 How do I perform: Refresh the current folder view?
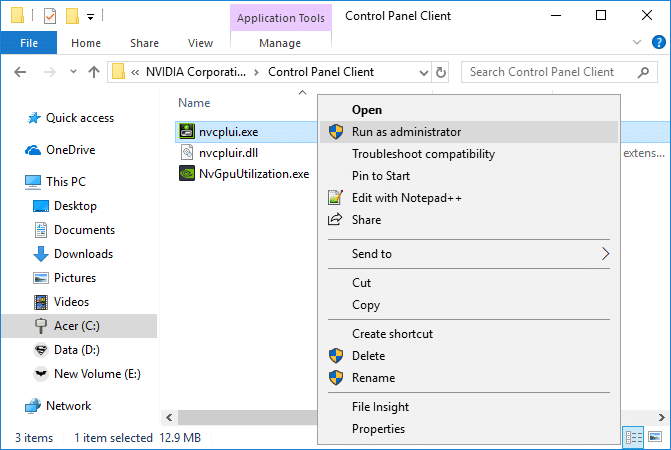[443, 72]
